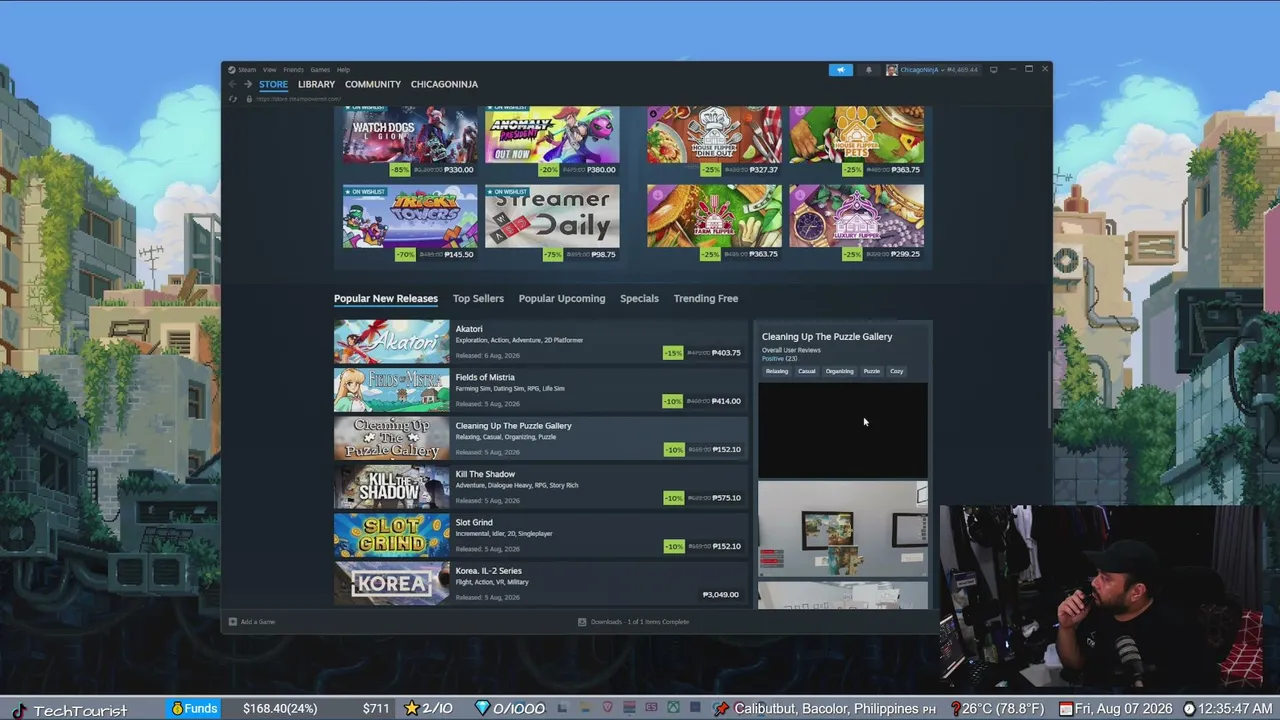Open the Slot Grind list entry

coord(540,535)
